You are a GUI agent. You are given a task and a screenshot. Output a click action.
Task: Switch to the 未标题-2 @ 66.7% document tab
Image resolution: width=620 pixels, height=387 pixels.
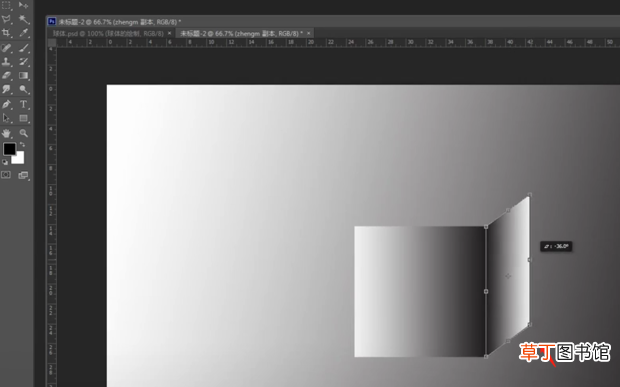[x=241, y=34]
